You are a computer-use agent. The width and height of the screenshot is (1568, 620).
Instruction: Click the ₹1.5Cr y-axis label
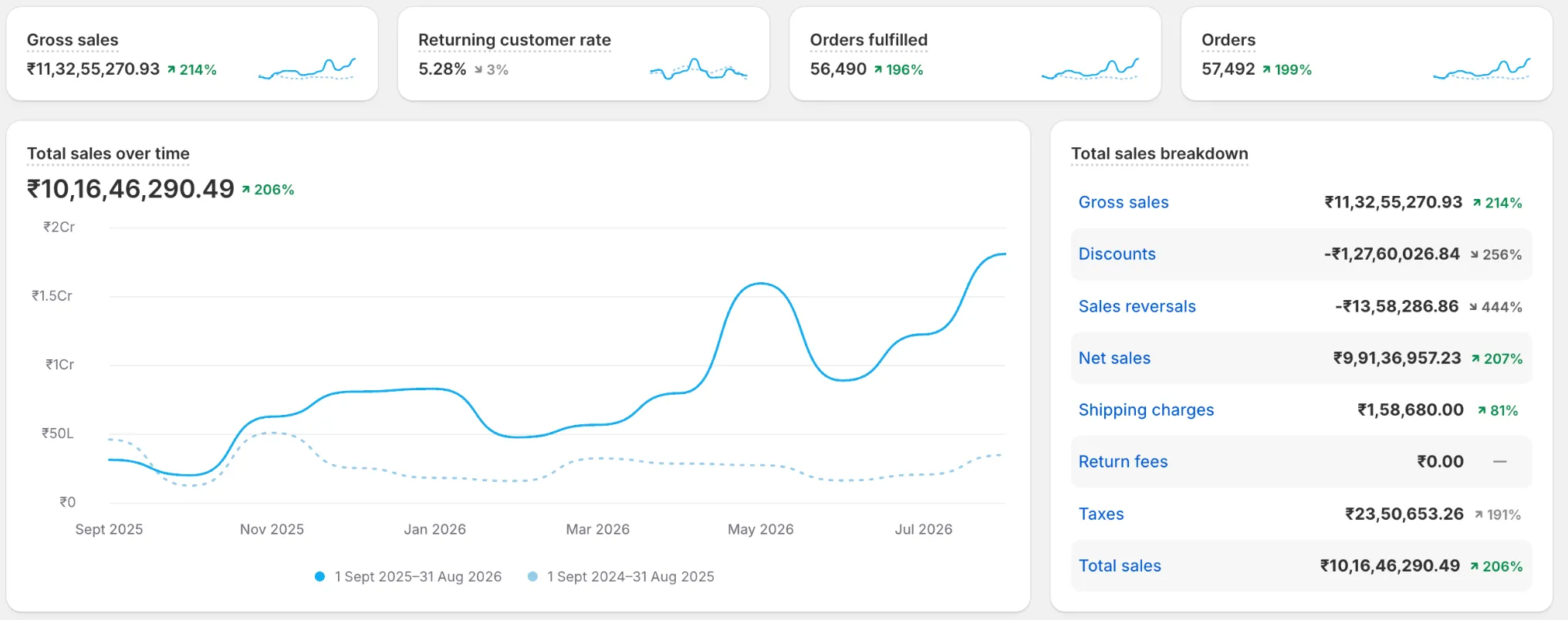pyautogui.click(x=52, y=296)
